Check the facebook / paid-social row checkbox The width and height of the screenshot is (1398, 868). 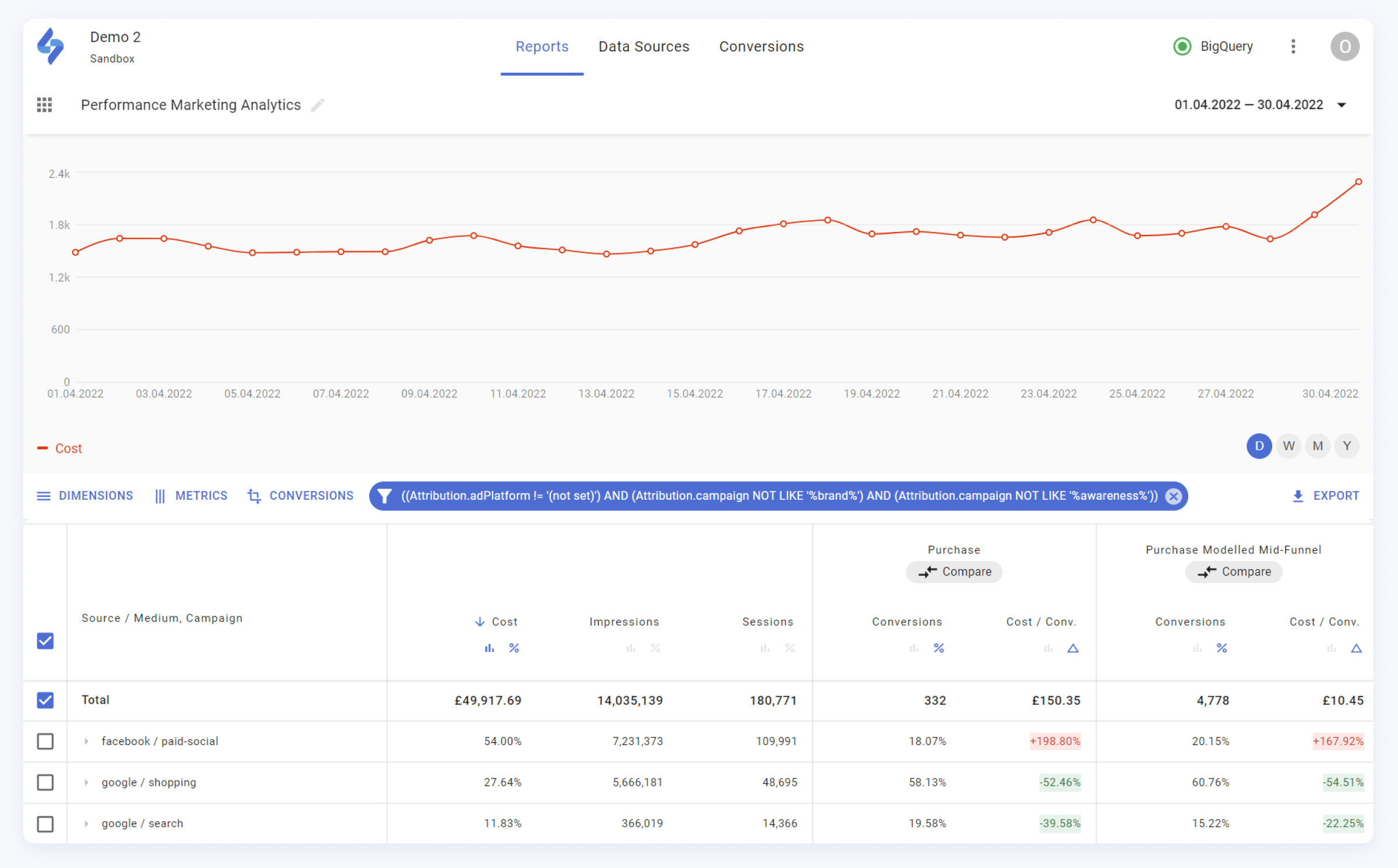pyautogui.click(x=45, y=741)
